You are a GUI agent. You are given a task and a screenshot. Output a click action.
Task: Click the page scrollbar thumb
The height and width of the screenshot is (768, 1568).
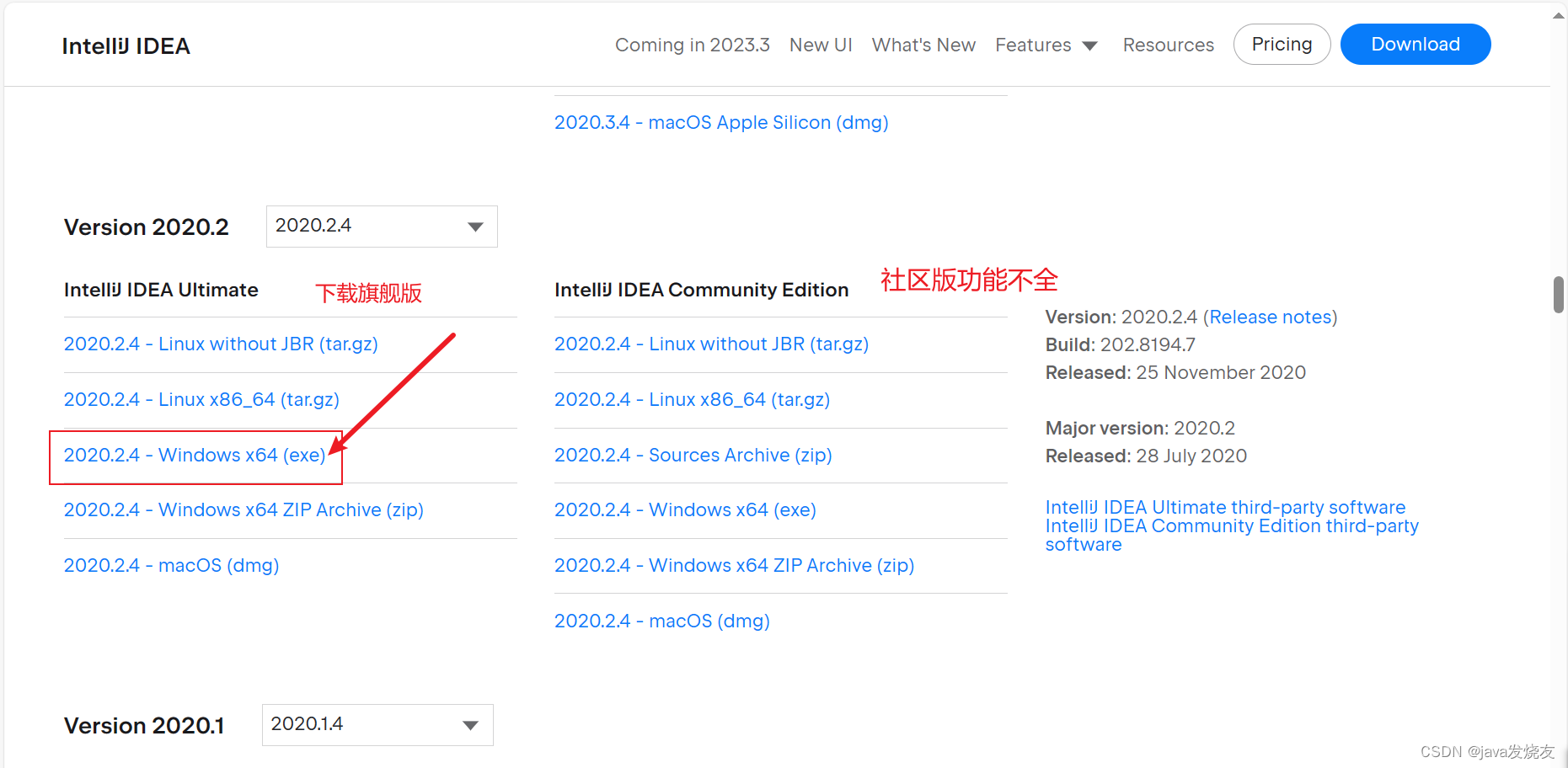coord(1559,295)
